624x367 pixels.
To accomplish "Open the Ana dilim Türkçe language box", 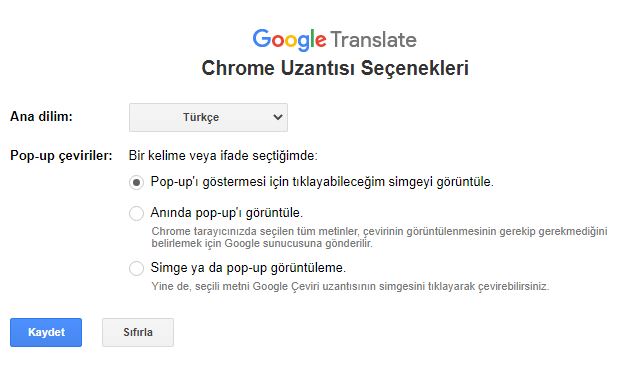I will pyautogui.click(x=208, y=117).
